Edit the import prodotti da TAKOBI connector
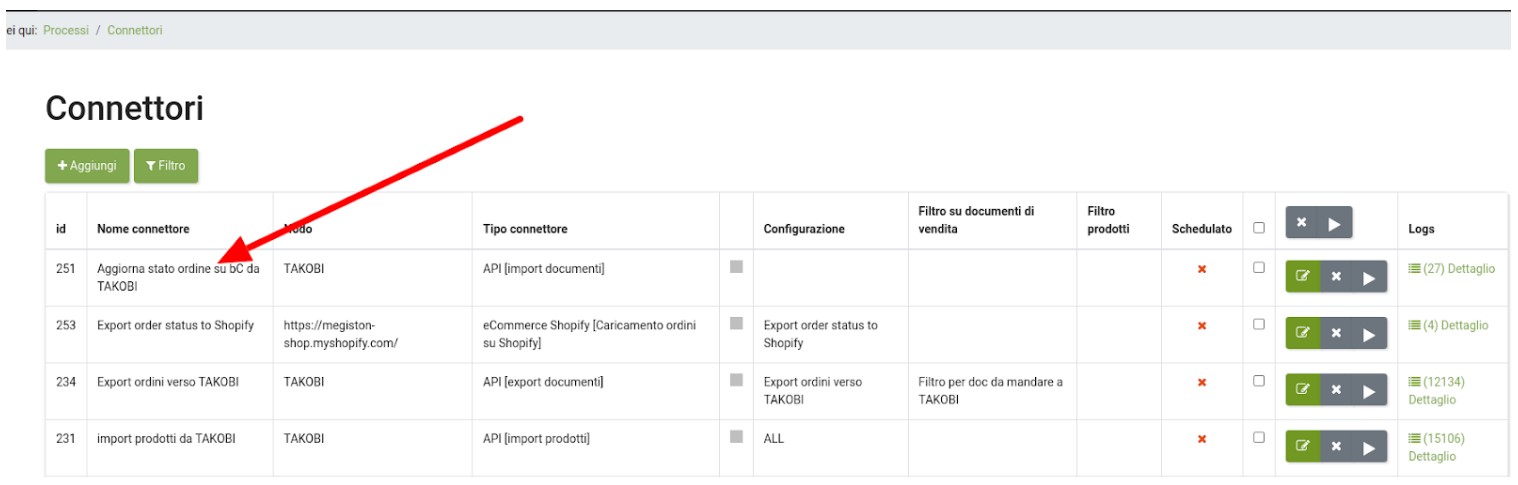 (x=1302, y=447)
